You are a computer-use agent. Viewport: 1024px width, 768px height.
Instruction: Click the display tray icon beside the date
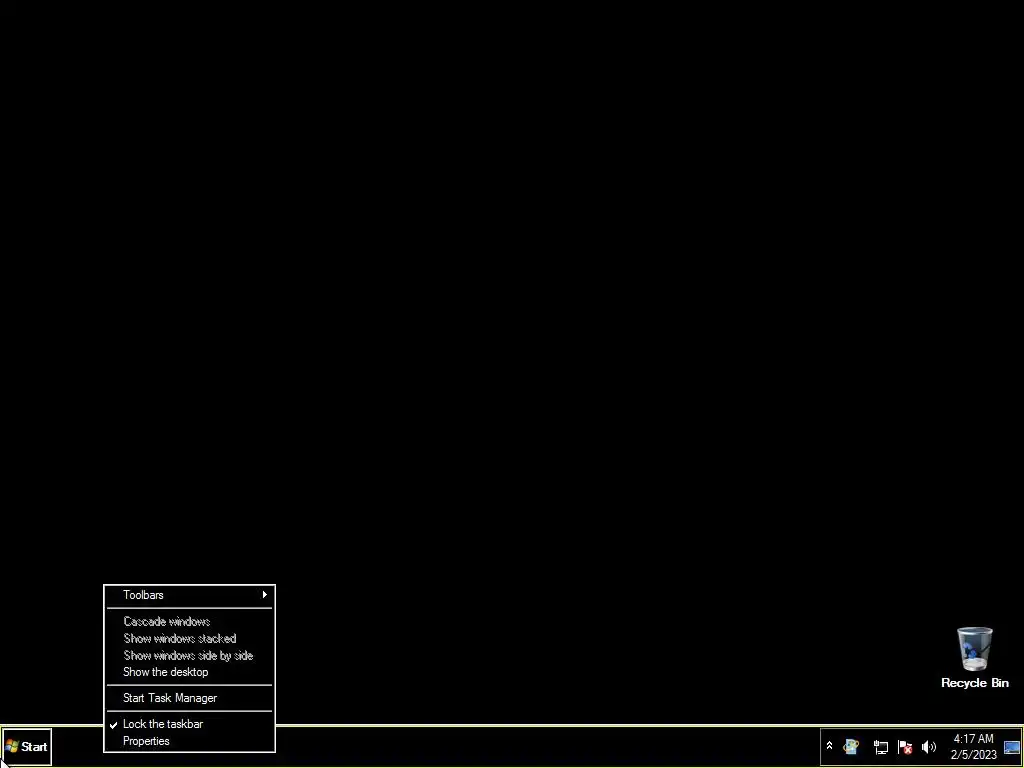[x=1012, y=748]
